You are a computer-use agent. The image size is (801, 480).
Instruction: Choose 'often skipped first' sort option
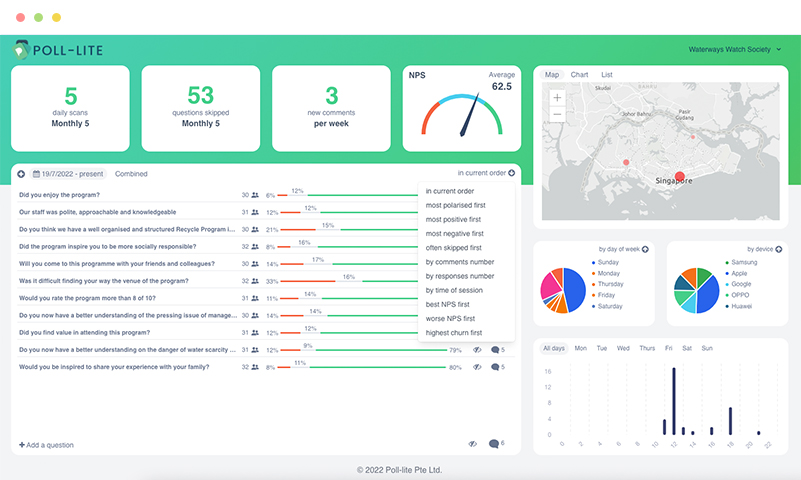pos(454,248)
